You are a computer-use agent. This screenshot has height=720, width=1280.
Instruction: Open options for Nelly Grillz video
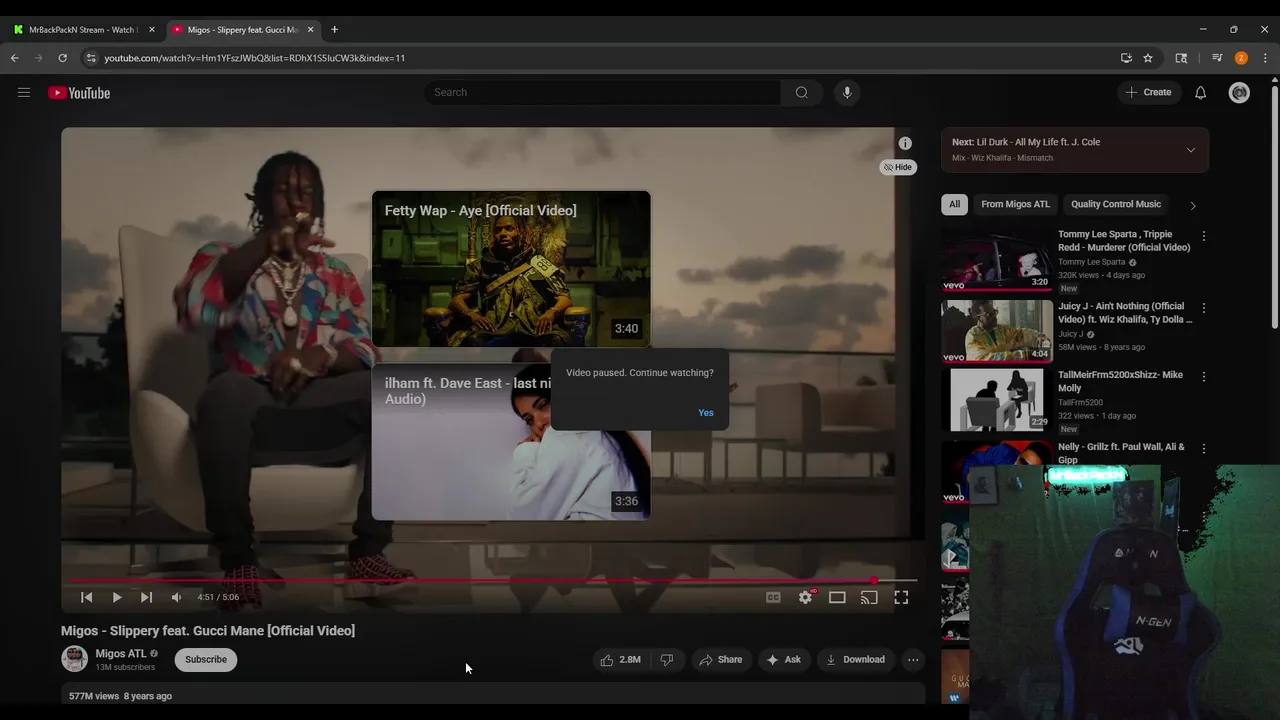[1203, 449]
